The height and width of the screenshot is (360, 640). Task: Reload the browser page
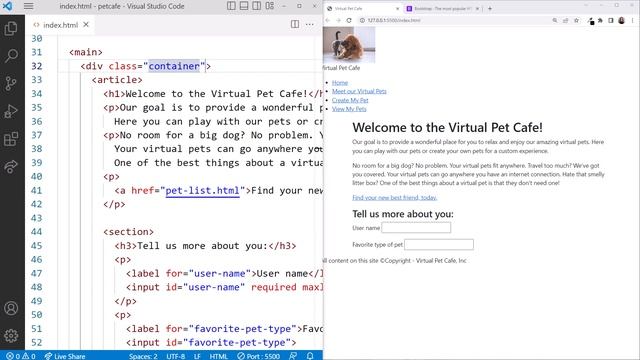point(349,20)
